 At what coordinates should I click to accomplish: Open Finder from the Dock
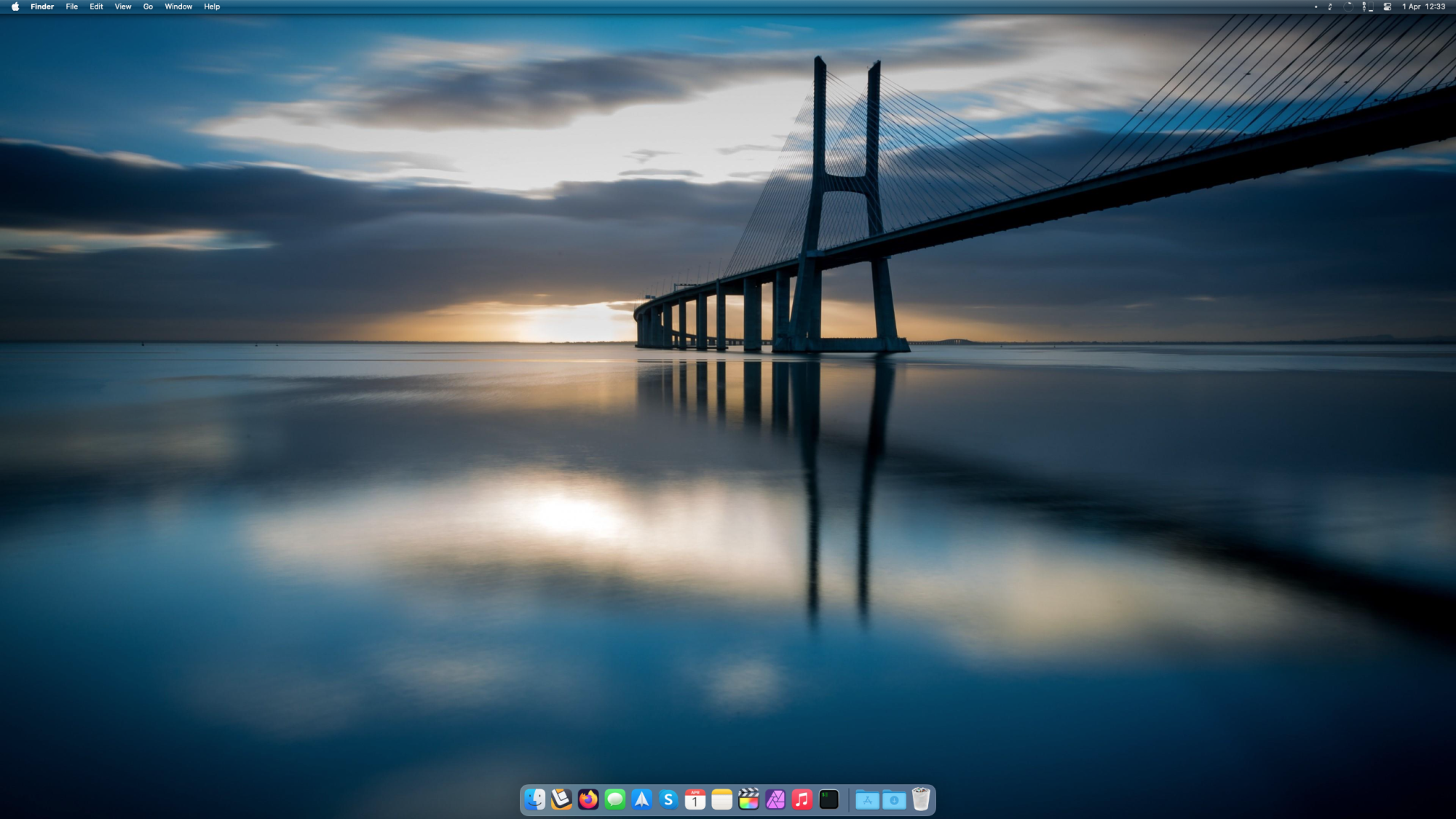click(x=535, y=799)
